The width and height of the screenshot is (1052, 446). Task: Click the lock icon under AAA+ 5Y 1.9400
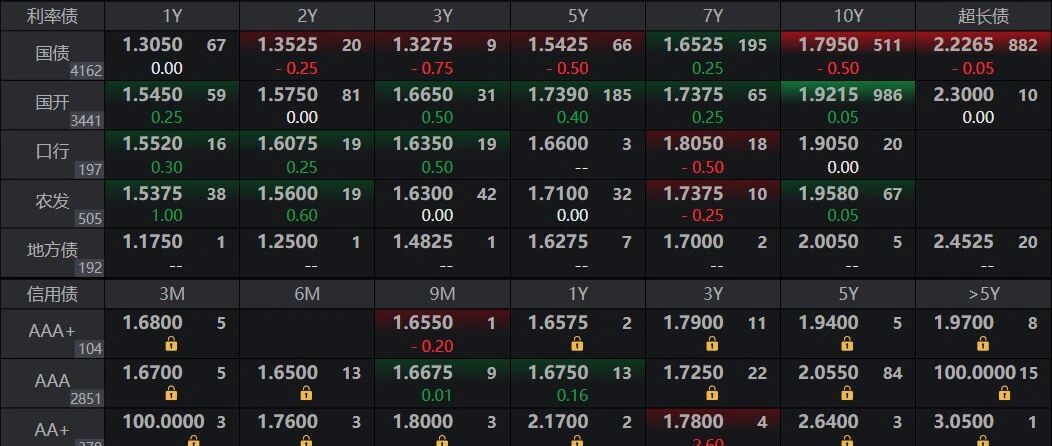coord(847,344)
